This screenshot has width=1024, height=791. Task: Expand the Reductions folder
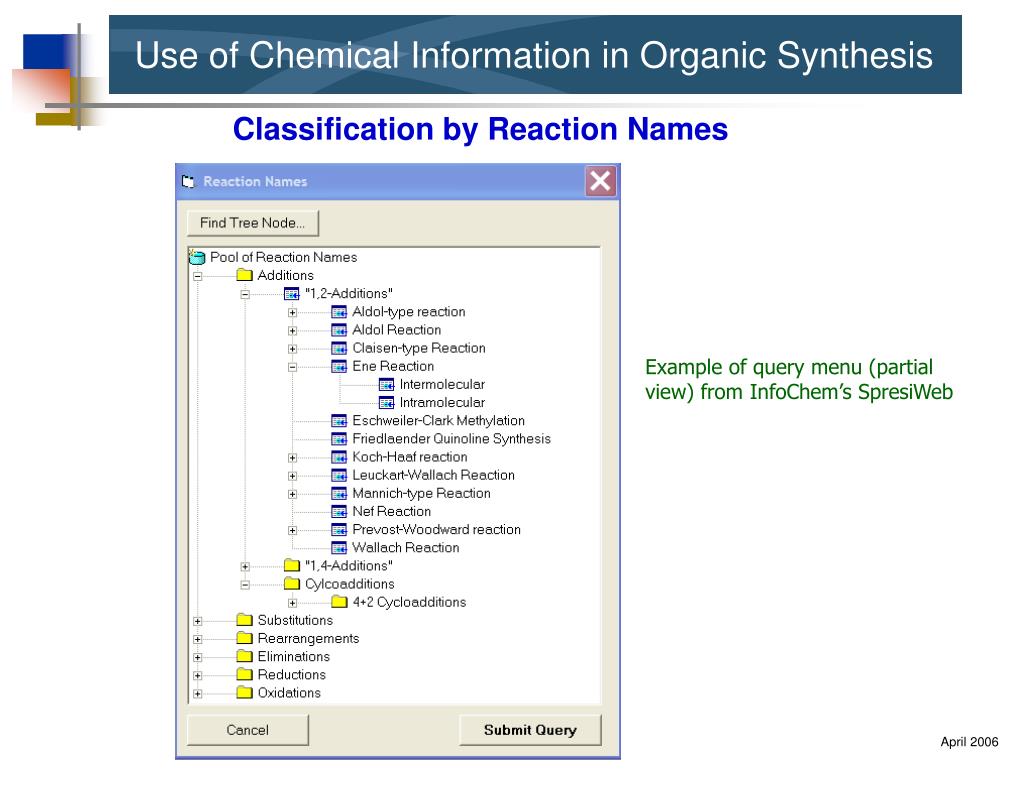[198, 675]
